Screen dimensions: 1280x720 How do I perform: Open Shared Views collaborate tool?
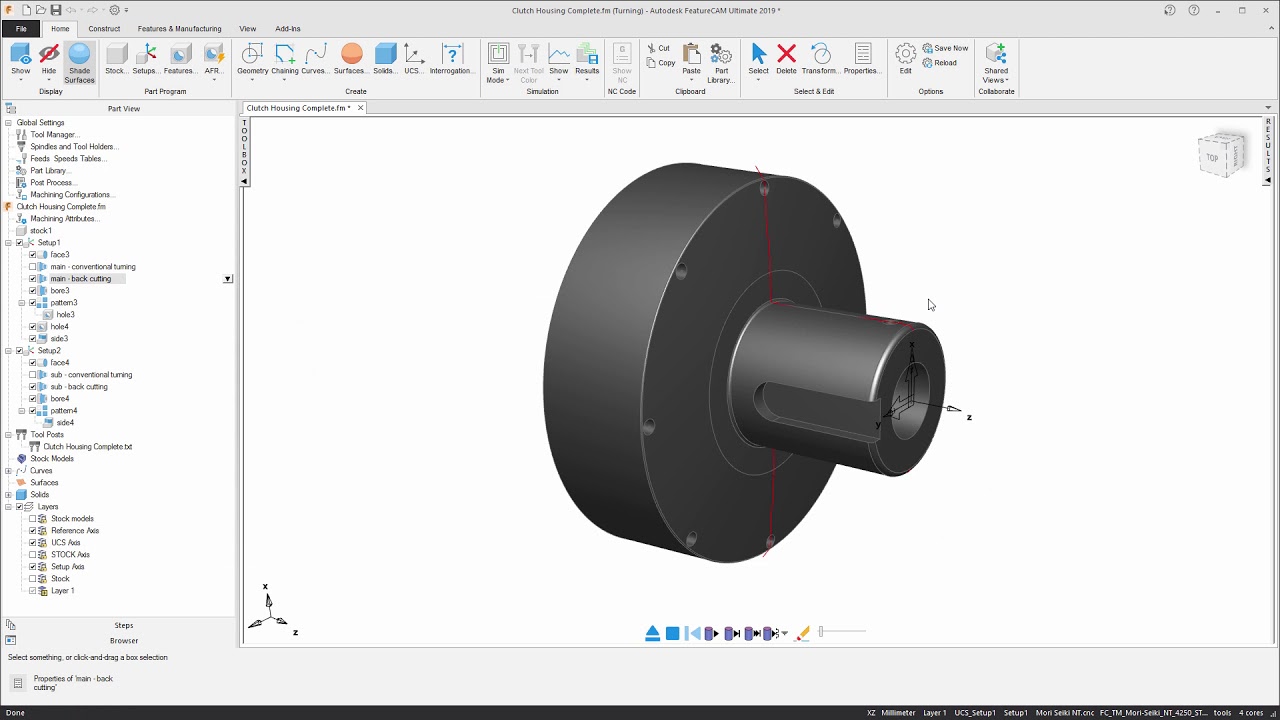click(x=996, y=62)
